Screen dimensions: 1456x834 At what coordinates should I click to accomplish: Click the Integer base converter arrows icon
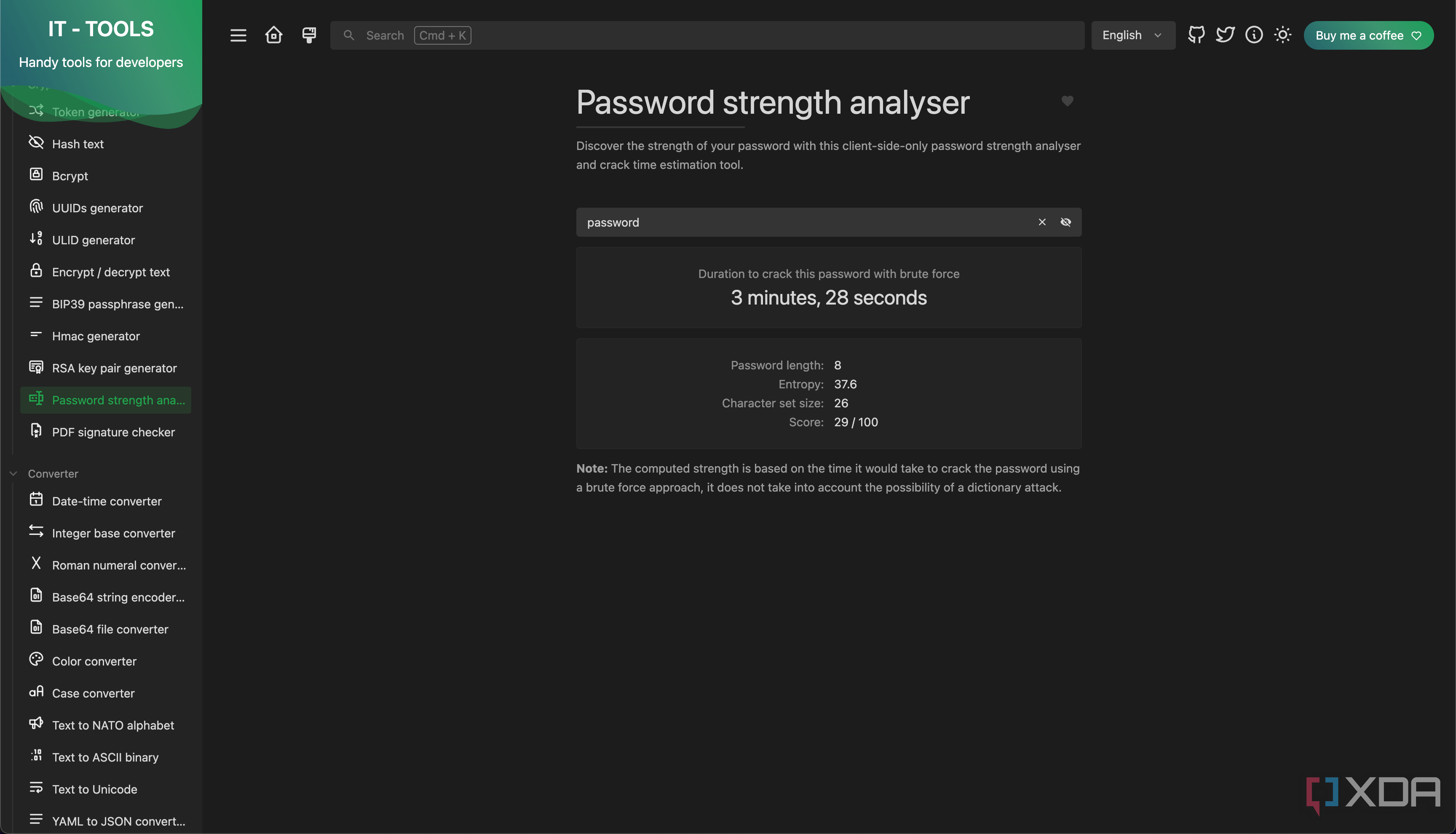click(36, 532)
